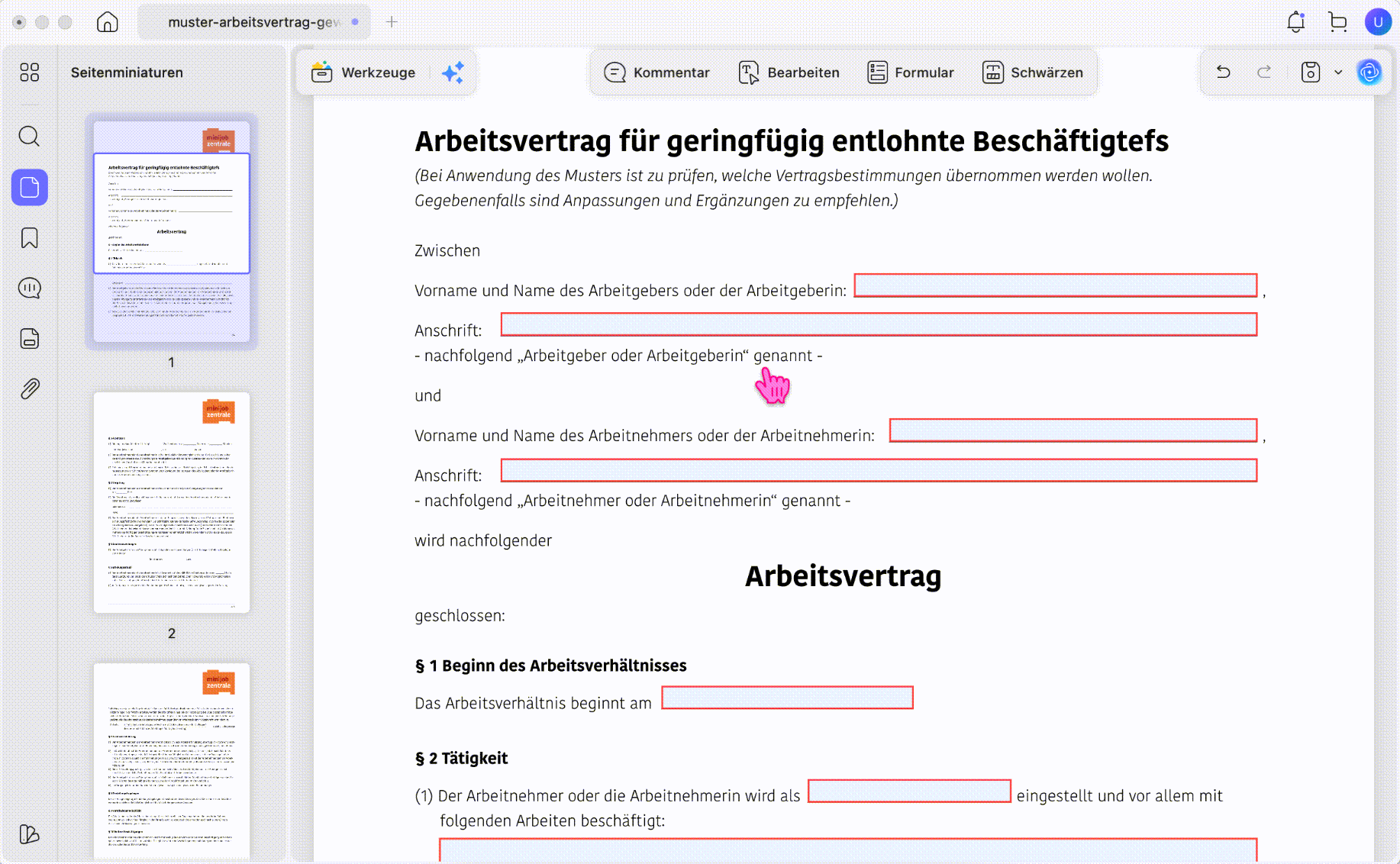Click the word 'Zwischen'

pyautogui.click(x=447, y=250)
